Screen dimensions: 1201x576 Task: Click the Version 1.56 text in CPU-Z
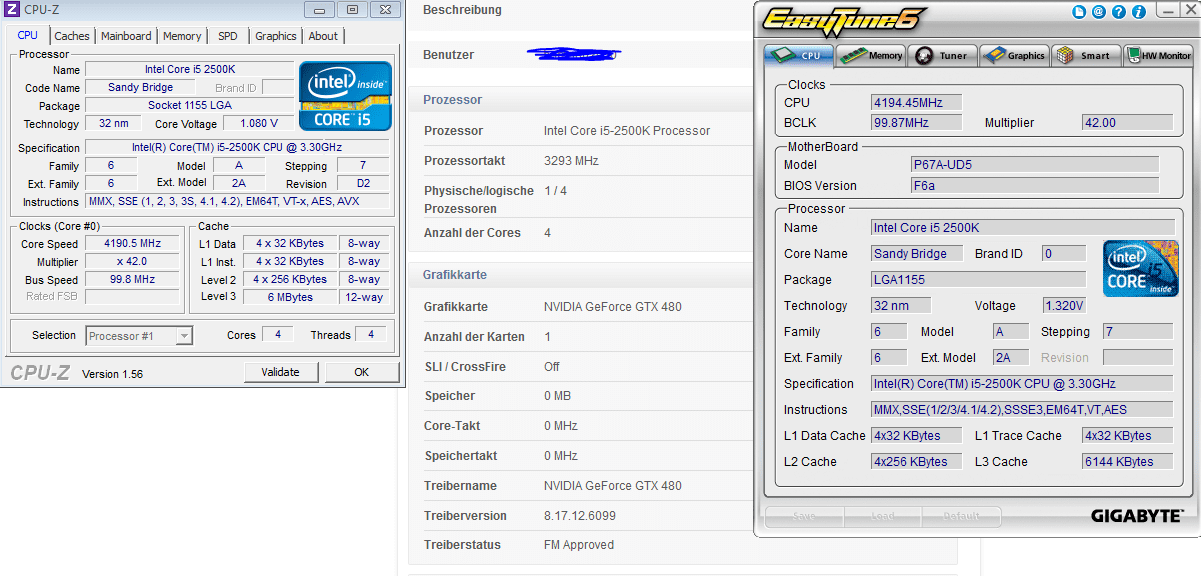click(112, 374)
